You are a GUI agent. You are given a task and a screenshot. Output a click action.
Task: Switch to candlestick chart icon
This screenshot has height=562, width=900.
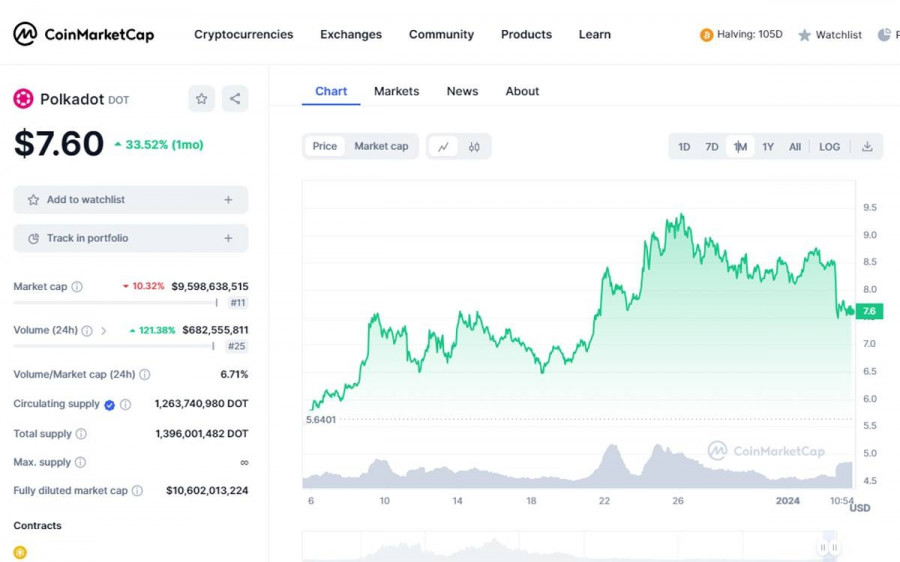(x=474, y=146)
